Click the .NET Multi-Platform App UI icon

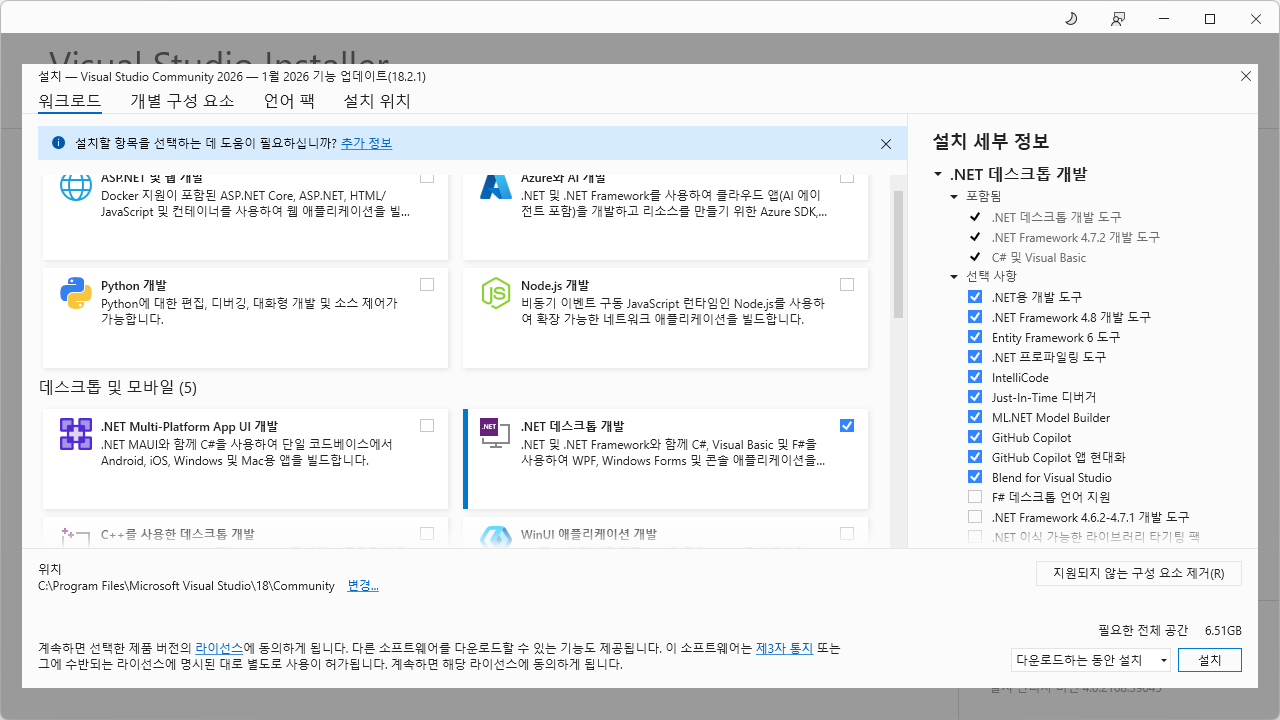tap(76, 434)
